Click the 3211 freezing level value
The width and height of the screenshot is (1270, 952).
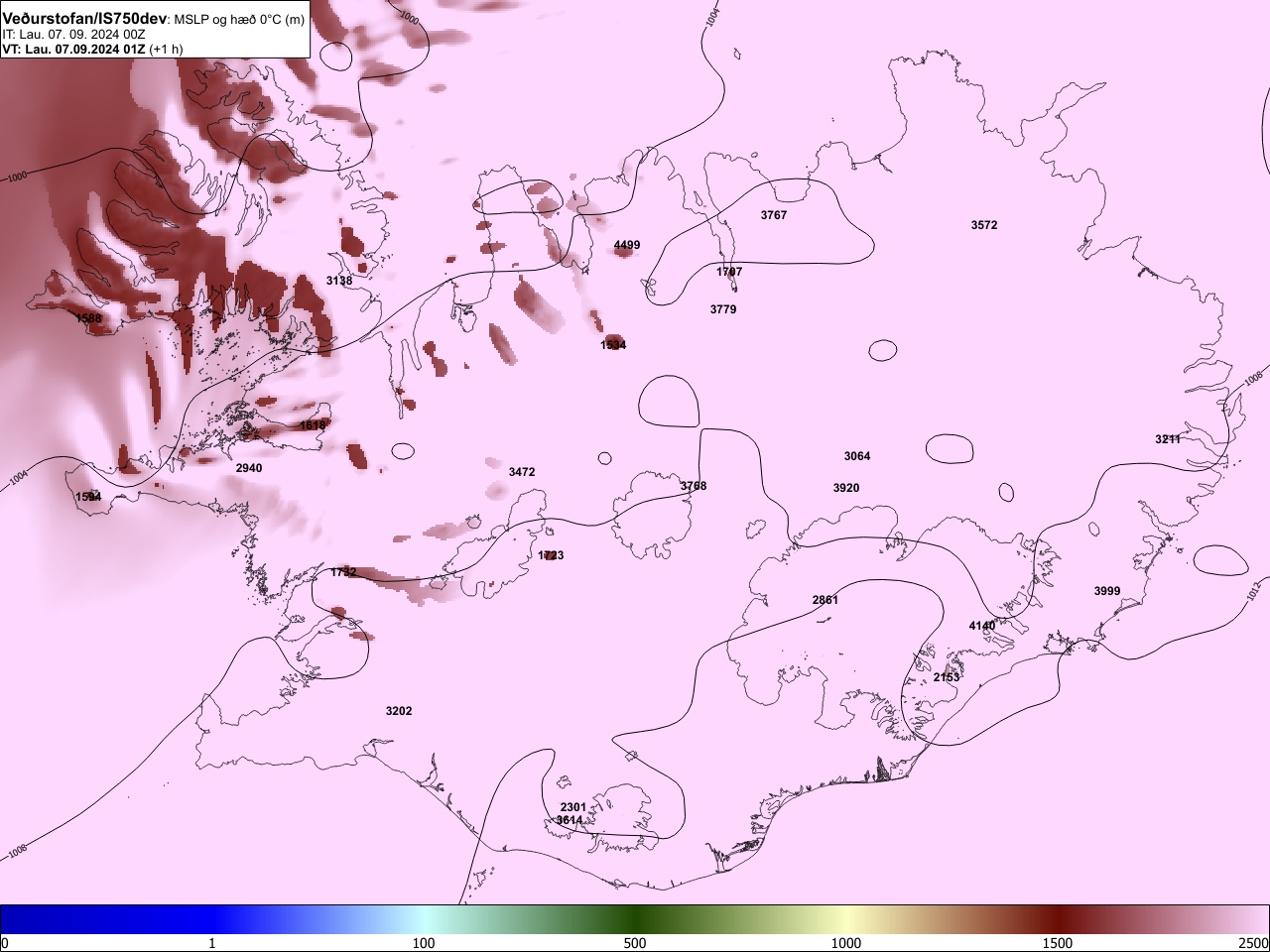1168,439
